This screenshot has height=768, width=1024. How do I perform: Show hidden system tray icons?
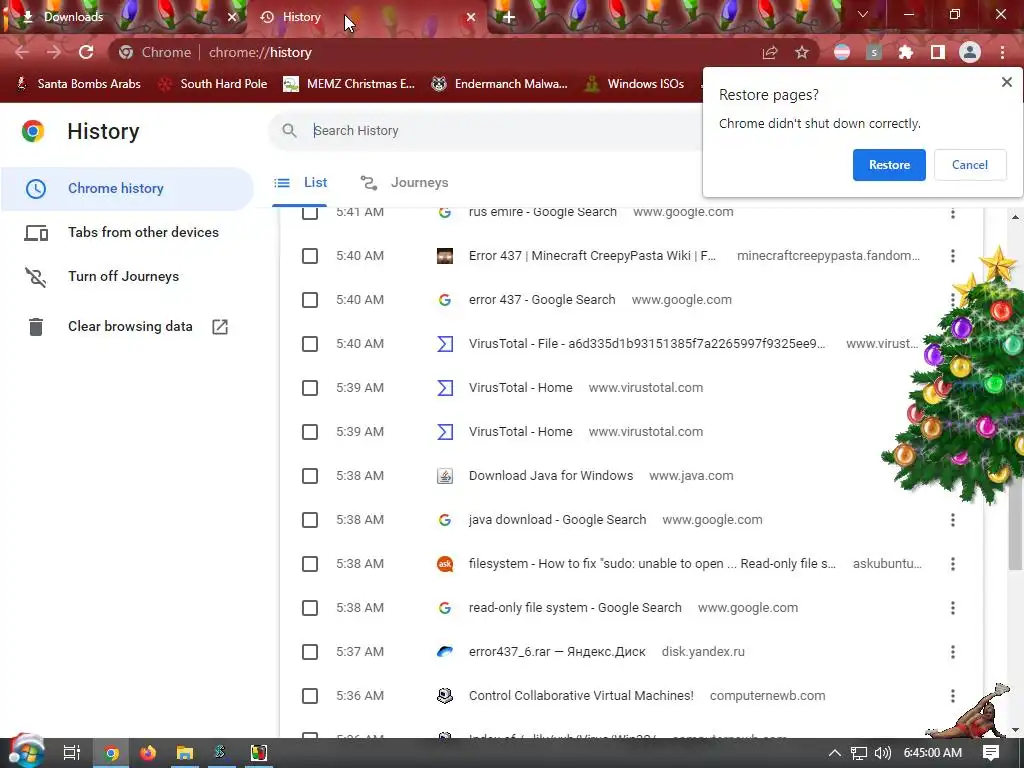[x=835, y=753]
